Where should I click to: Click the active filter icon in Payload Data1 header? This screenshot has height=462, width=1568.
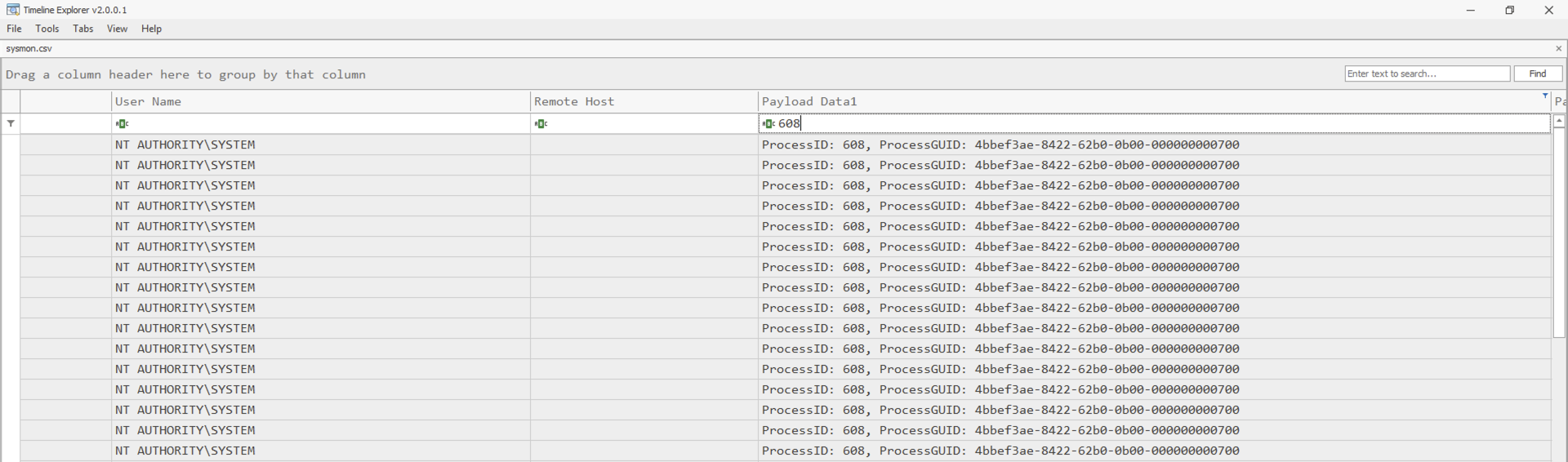click(x=1544, y=96)
